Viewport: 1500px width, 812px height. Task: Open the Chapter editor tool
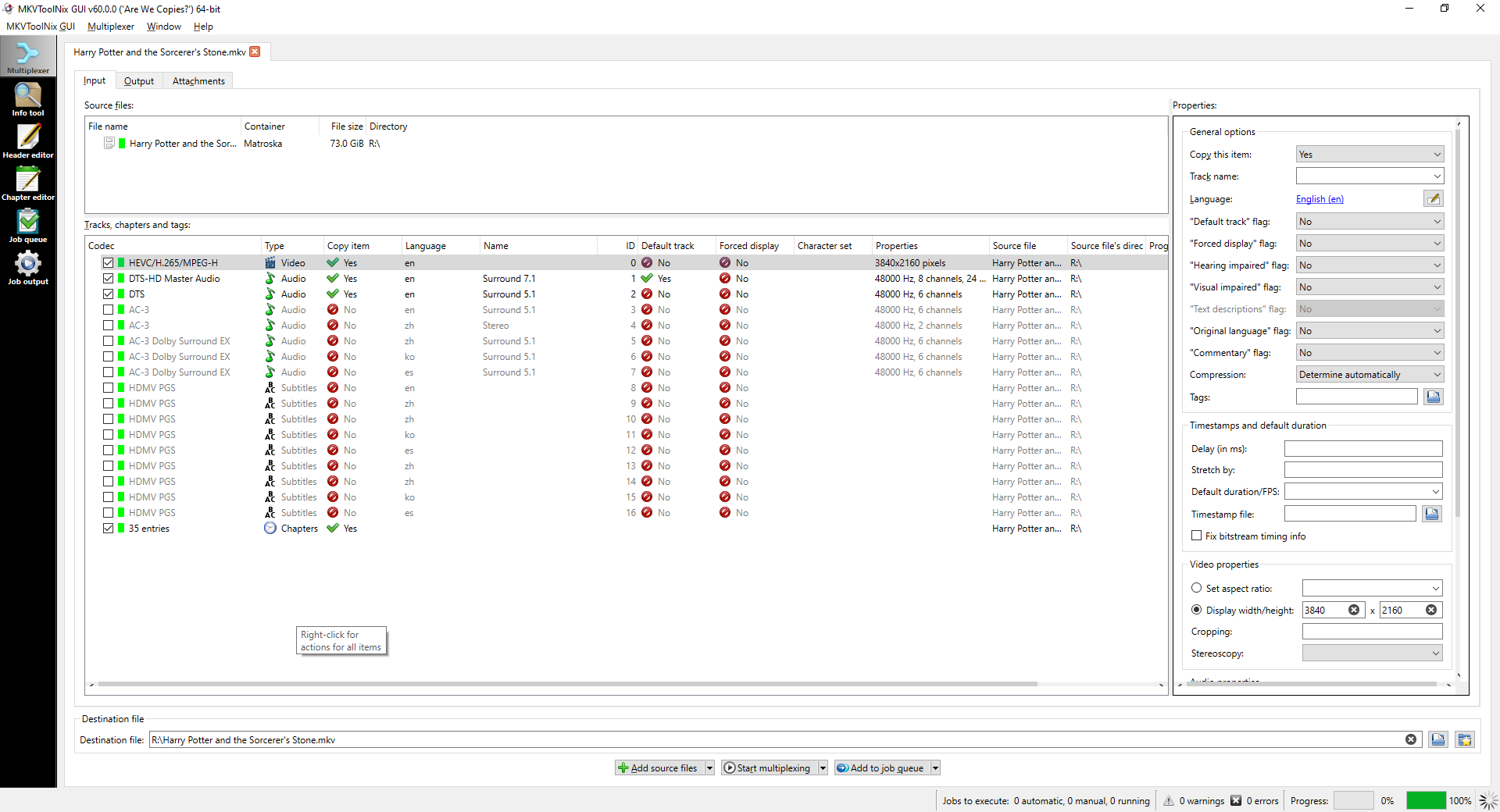click(x=28, y=183)
